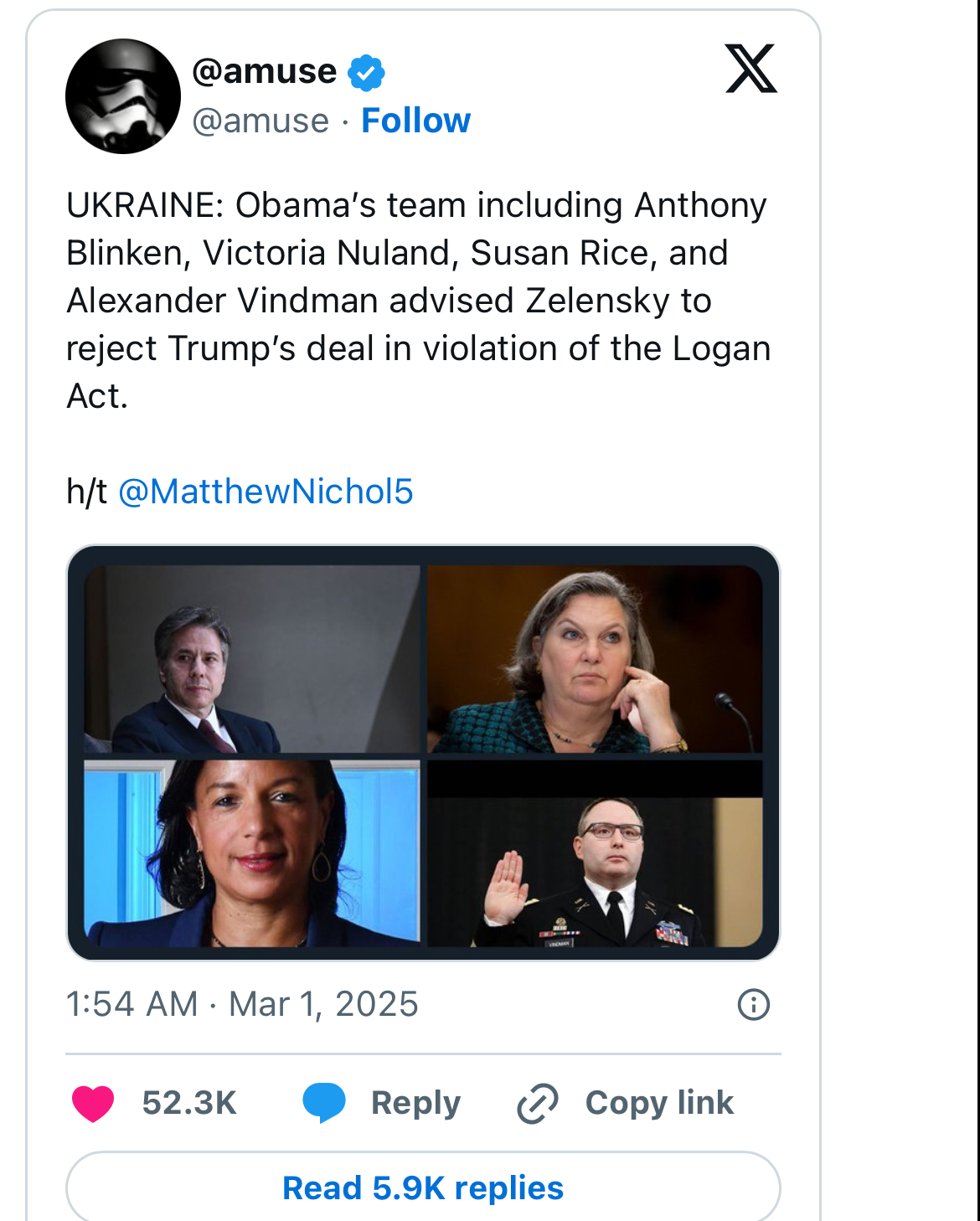Open the @MatthewNichol5 mention link

click(266, 492)
